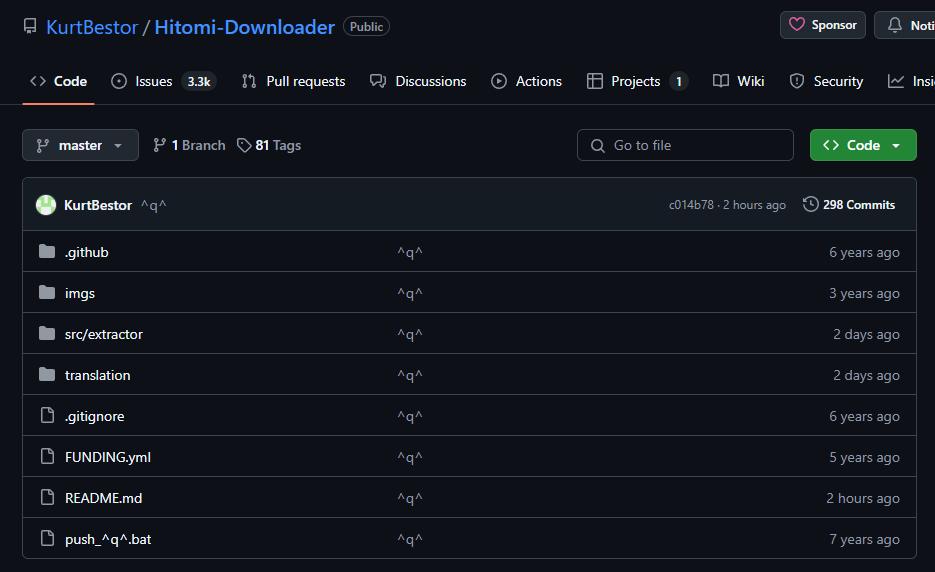Click the Notifications bell button
The height and width of the screenshot is (572, 935).
coord(905,25)
